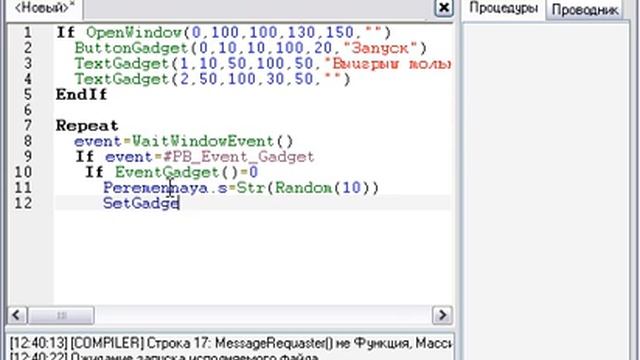Click the Str(Random(10)) expression
This screenshot has height=360, width=640.
[308, 188]
